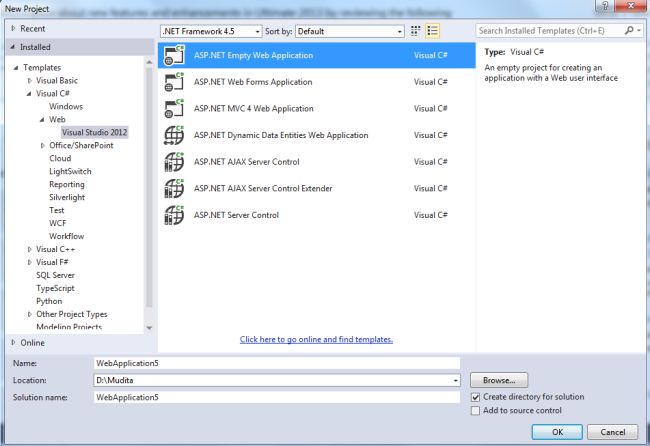The width and height of the screenshot is (650, 446).
Task: Switch to medium icons list view
Action: [x=432, y=31]
